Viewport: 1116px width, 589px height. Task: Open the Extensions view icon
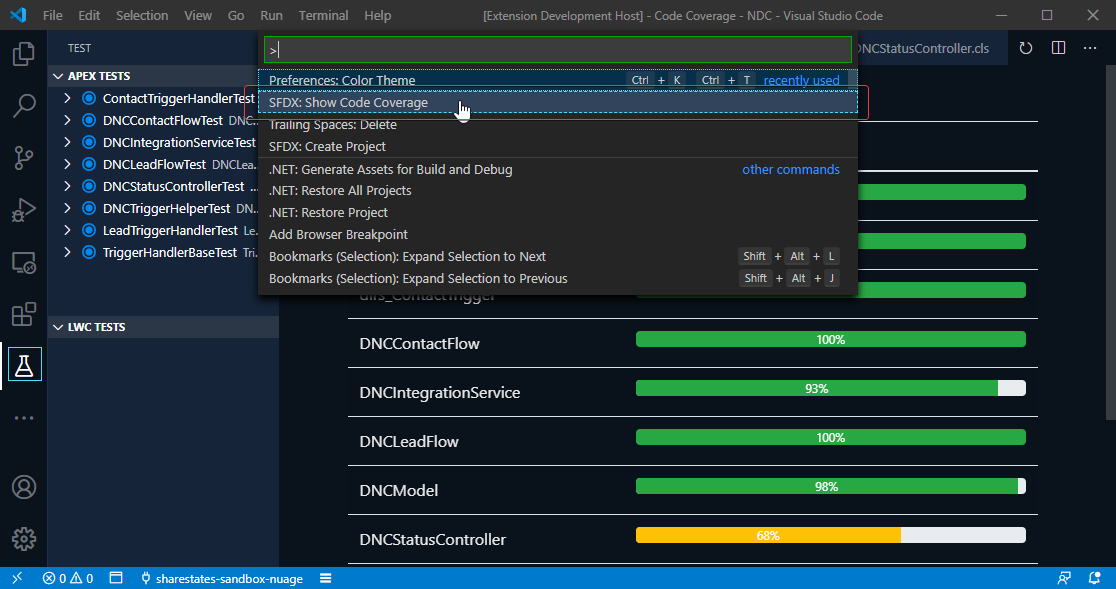tap(23, 314)
